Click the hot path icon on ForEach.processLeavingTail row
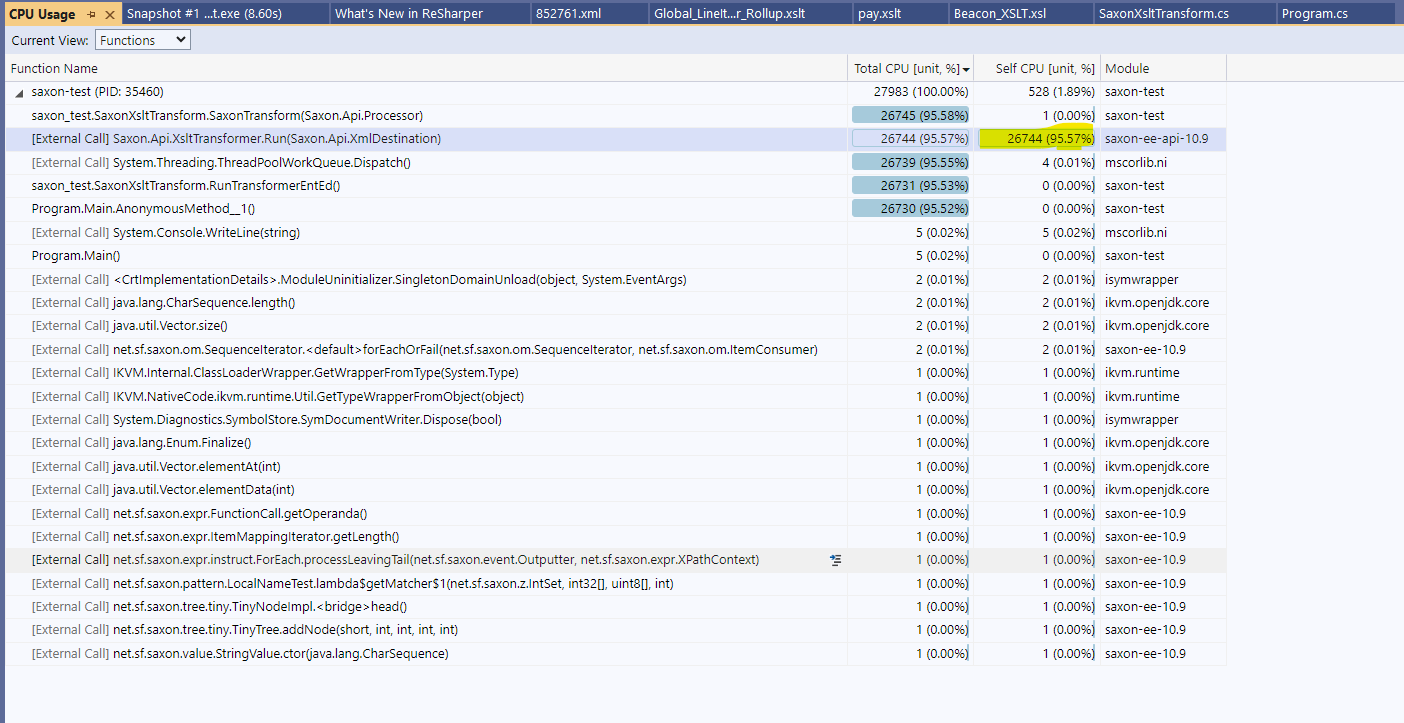This screenshot has height=723, width=1404. pos(836,560)
